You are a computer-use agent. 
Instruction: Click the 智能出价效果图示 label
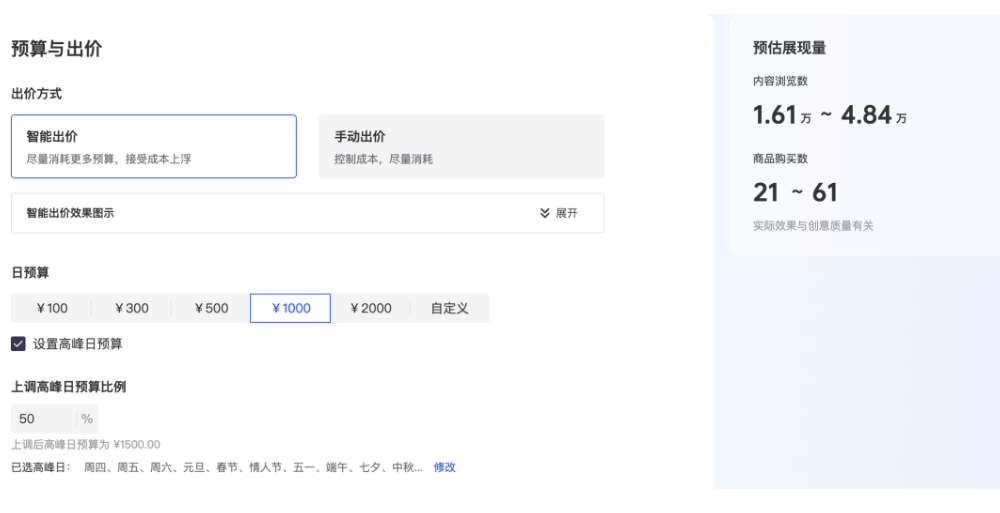(x=70, y=213)
